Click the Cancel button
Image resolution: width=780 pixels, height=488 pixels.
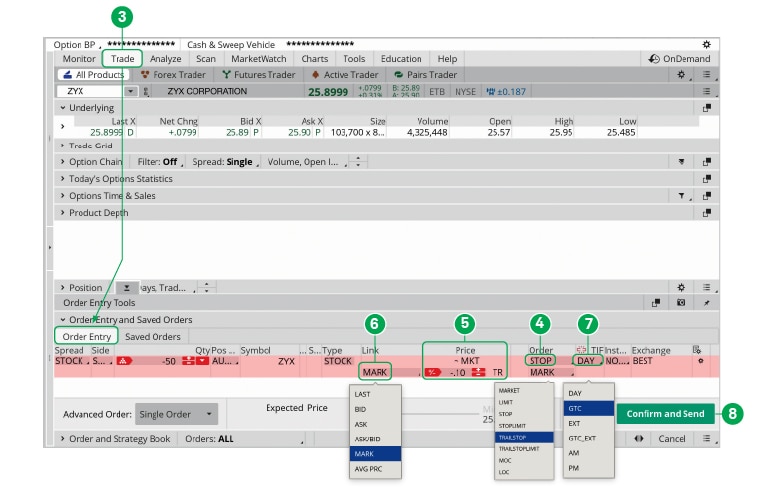[x=672, y=439]
